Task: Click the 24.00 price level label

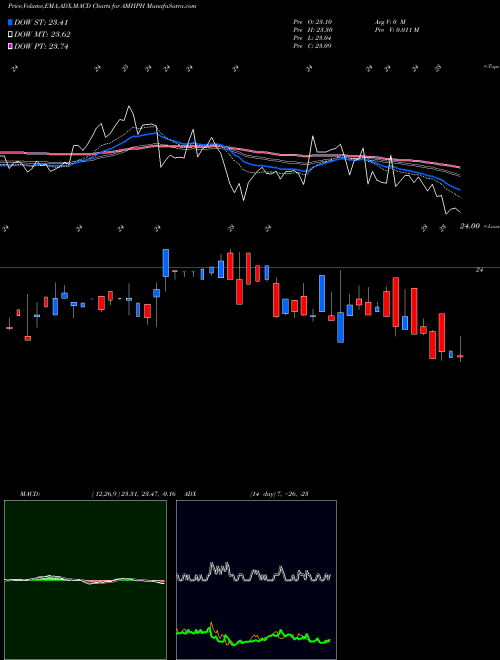Action: [470, 226]
